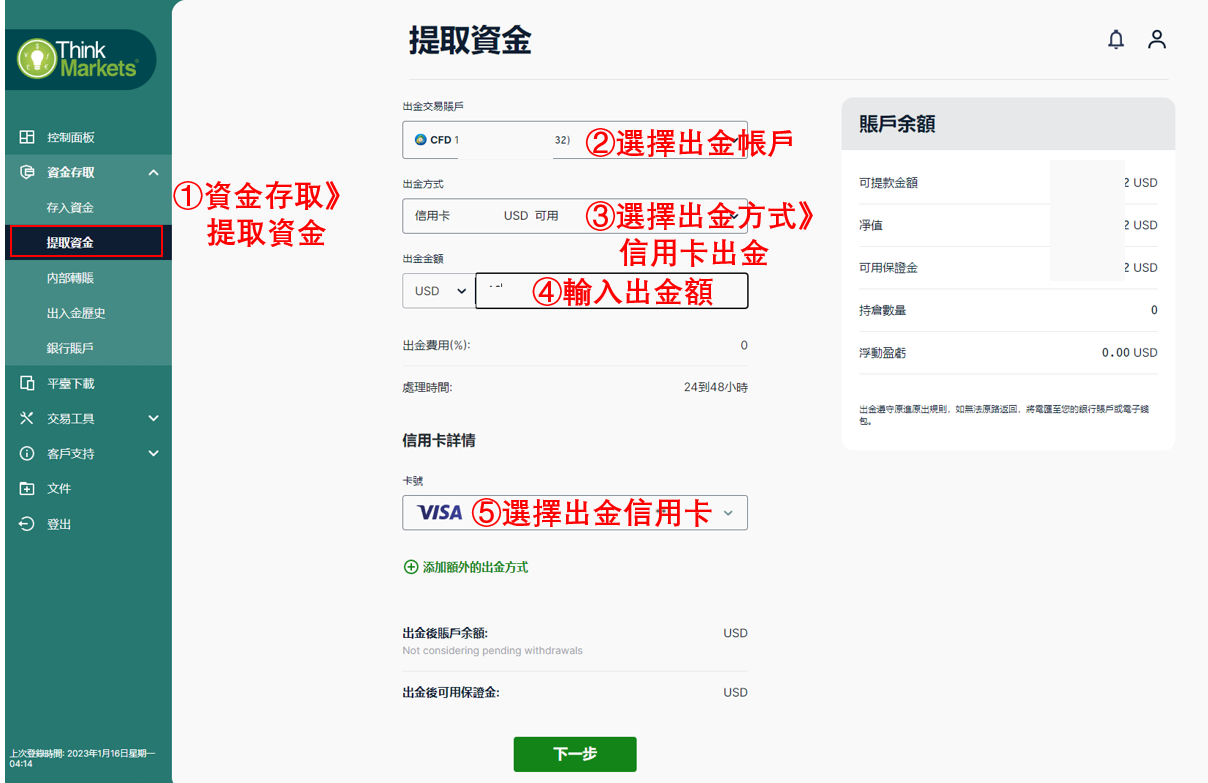The image size is (1208, 783).
Task: Click the 下一步 button
Action: tap(575, 754)
